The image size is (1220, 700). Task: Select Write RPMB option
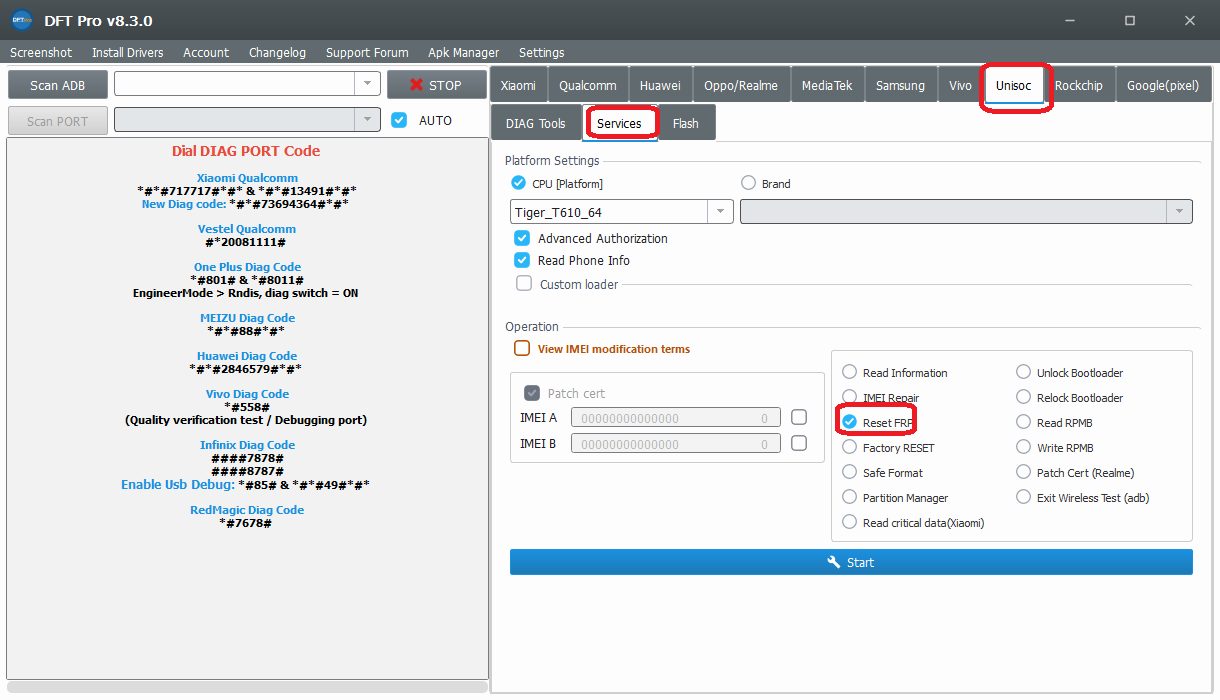1024,447
